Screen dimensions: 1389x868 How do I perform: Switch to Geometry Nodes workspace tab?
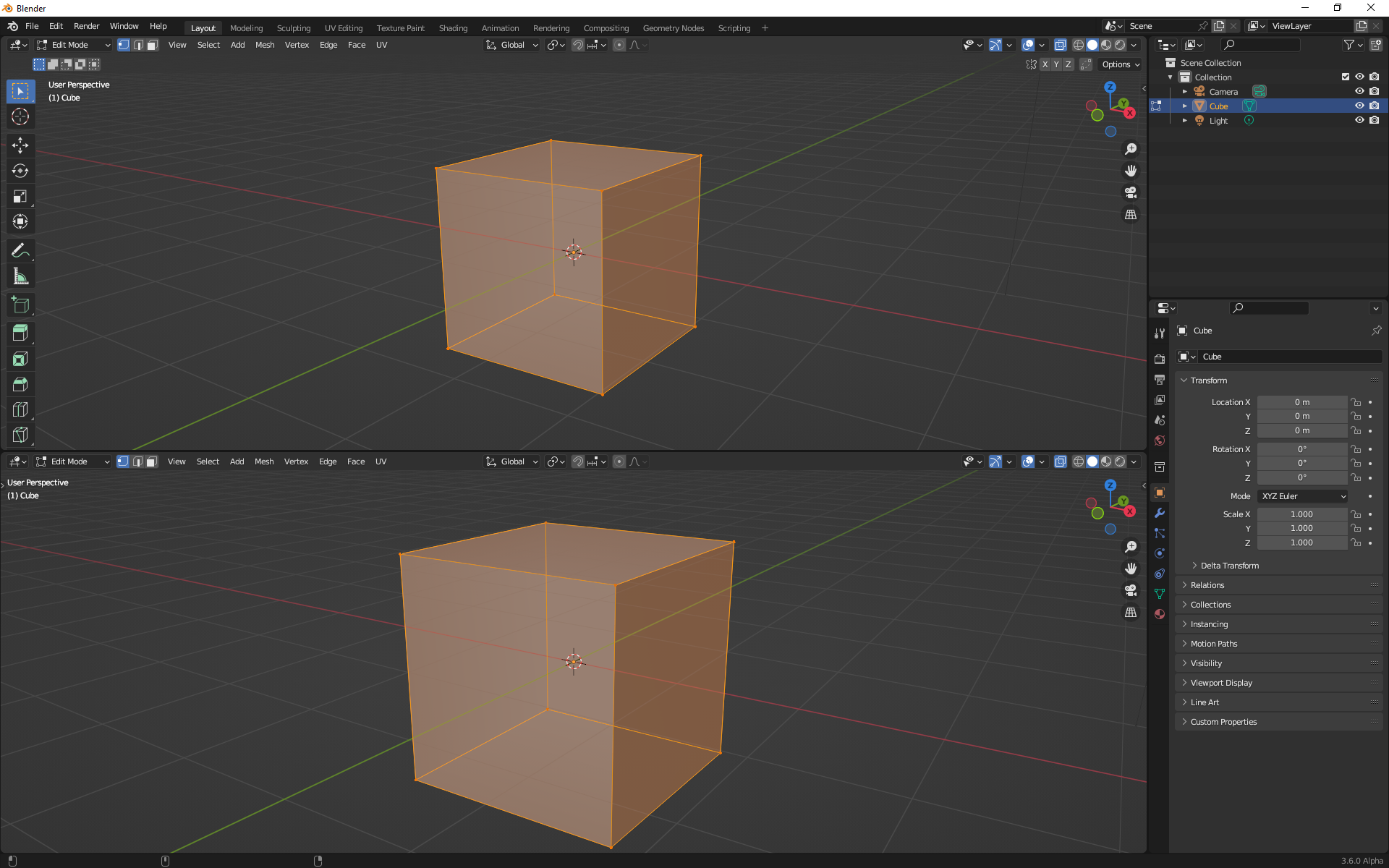click(x=673, y=28)
